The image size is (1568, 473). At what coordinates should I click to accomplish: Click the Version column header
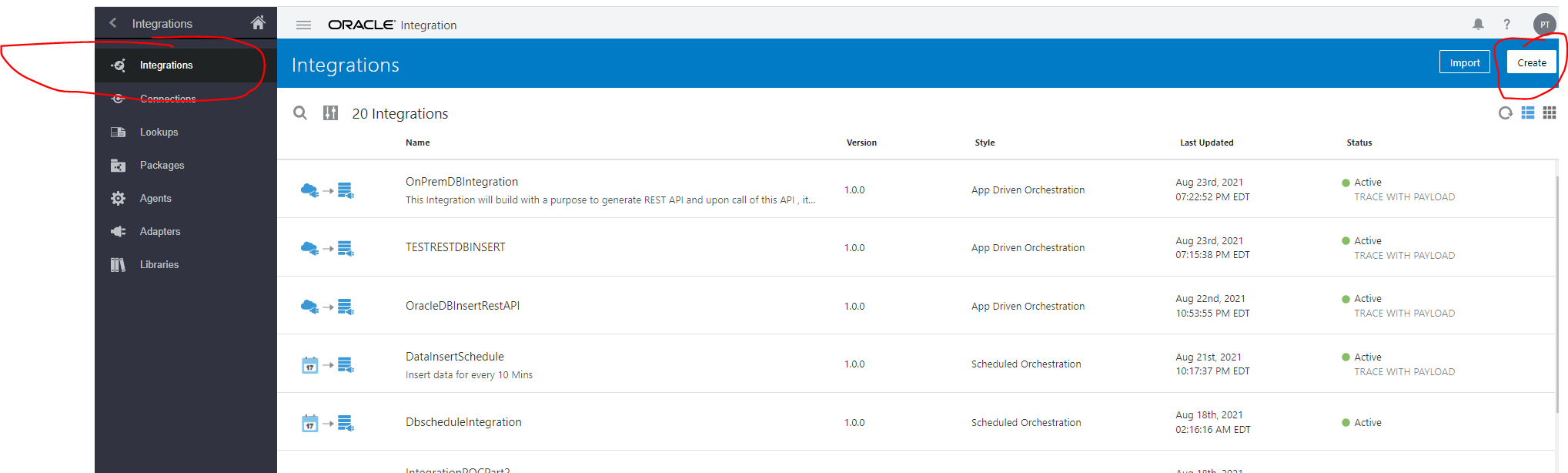tap(861, 143)
